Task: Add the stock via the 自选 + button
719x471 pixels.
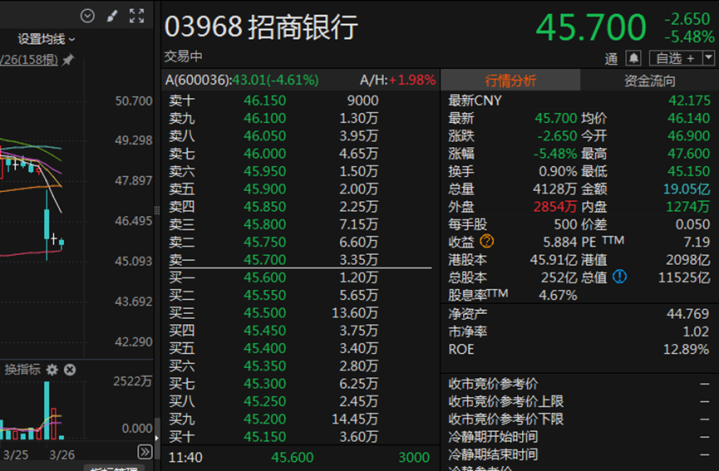Action: click(675, 58)
